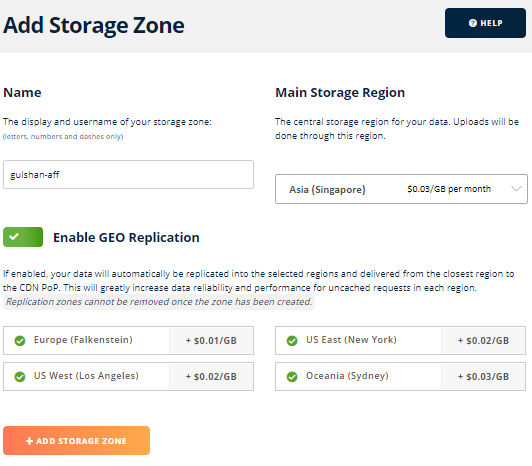Click the Add Storage Zone button

click(x=76, y=441)
